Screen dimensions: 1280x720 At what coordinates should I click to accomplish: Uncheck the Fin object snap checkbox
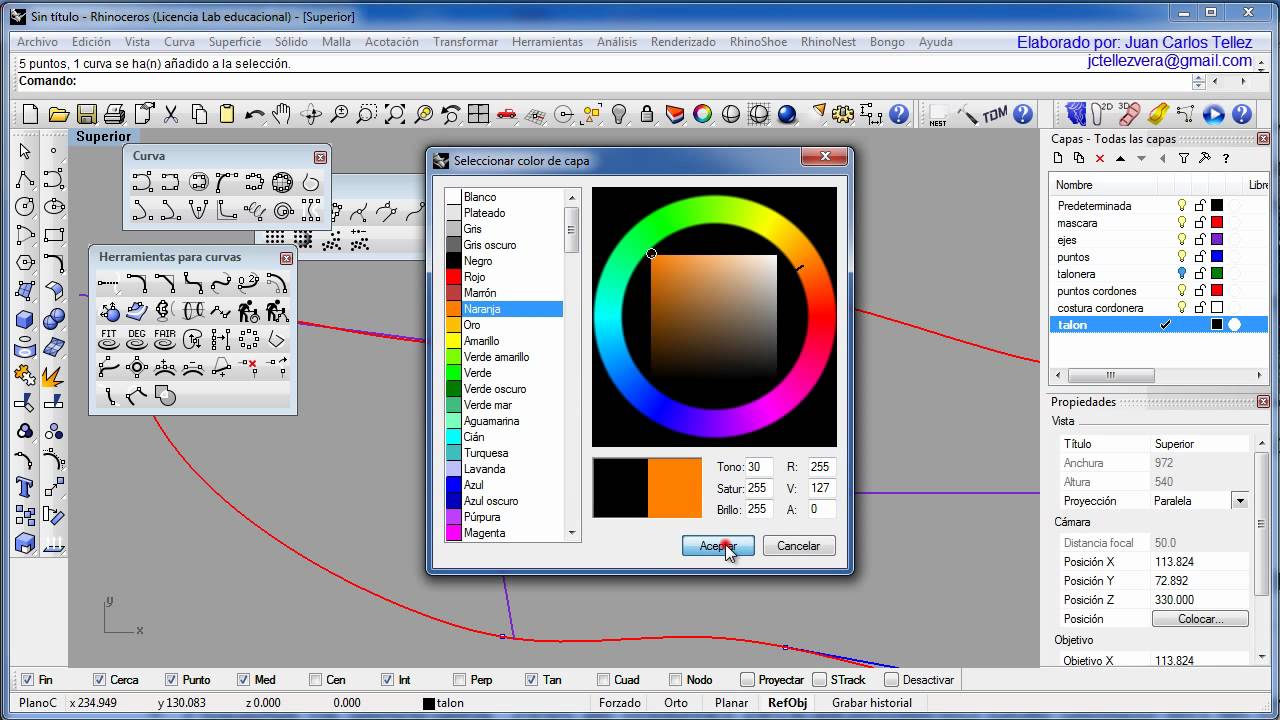point(26,680)
